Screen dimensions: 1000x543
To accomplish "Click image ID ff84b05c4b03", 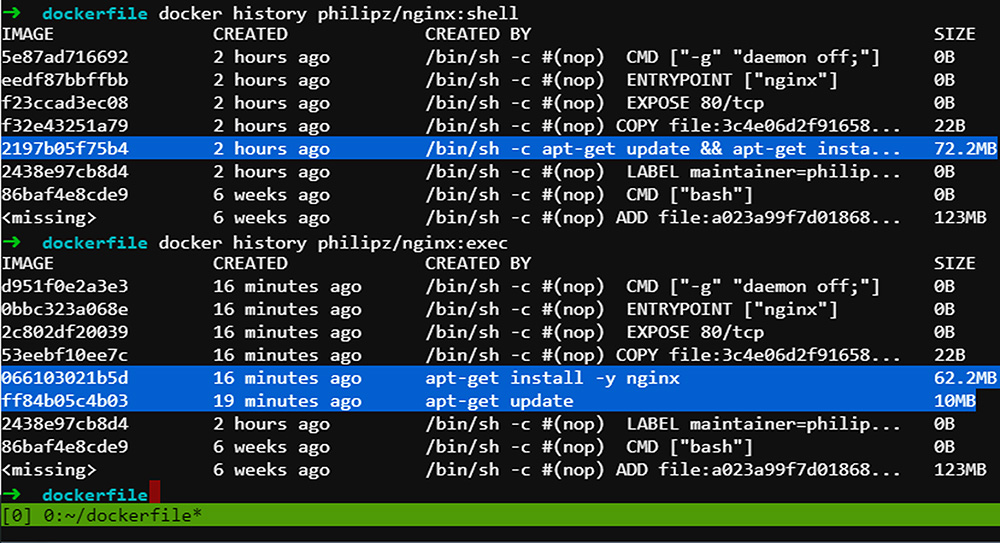I will 65,401.
